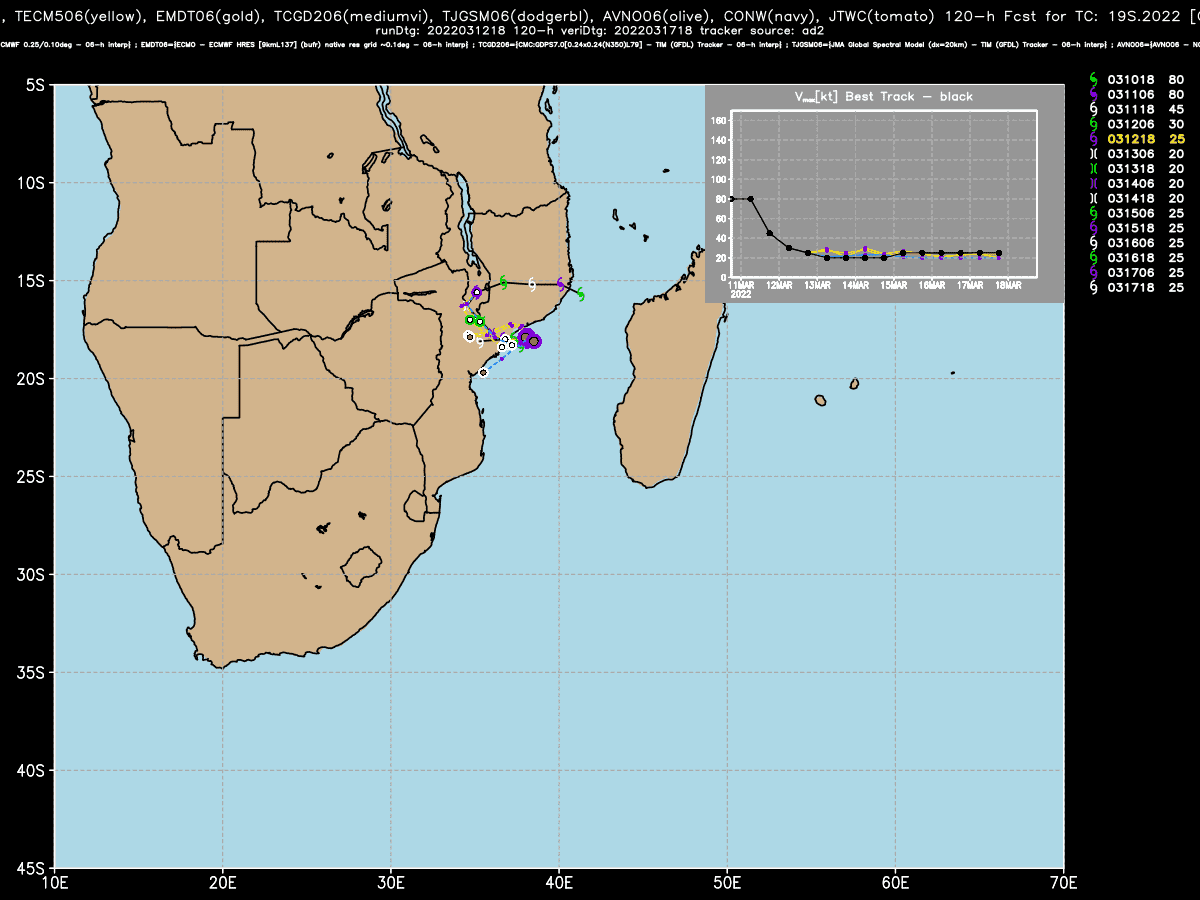Click the purple storm symbol beside 031106
The height and width of the screenshot is (900, 1200).
tap(1093, 94)
